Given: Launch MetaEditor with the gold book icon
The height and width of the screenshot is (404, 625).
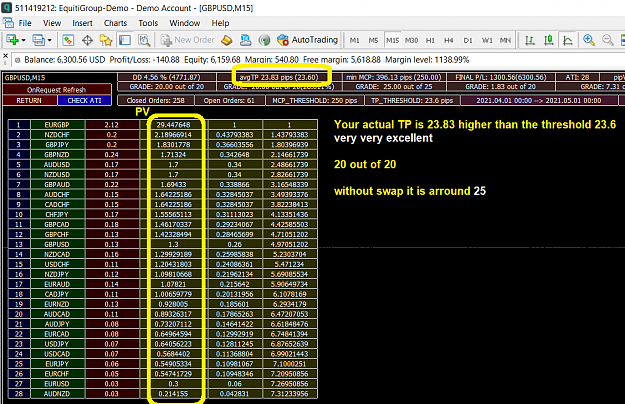Looking at the screenshot, I should coord(227,40).
